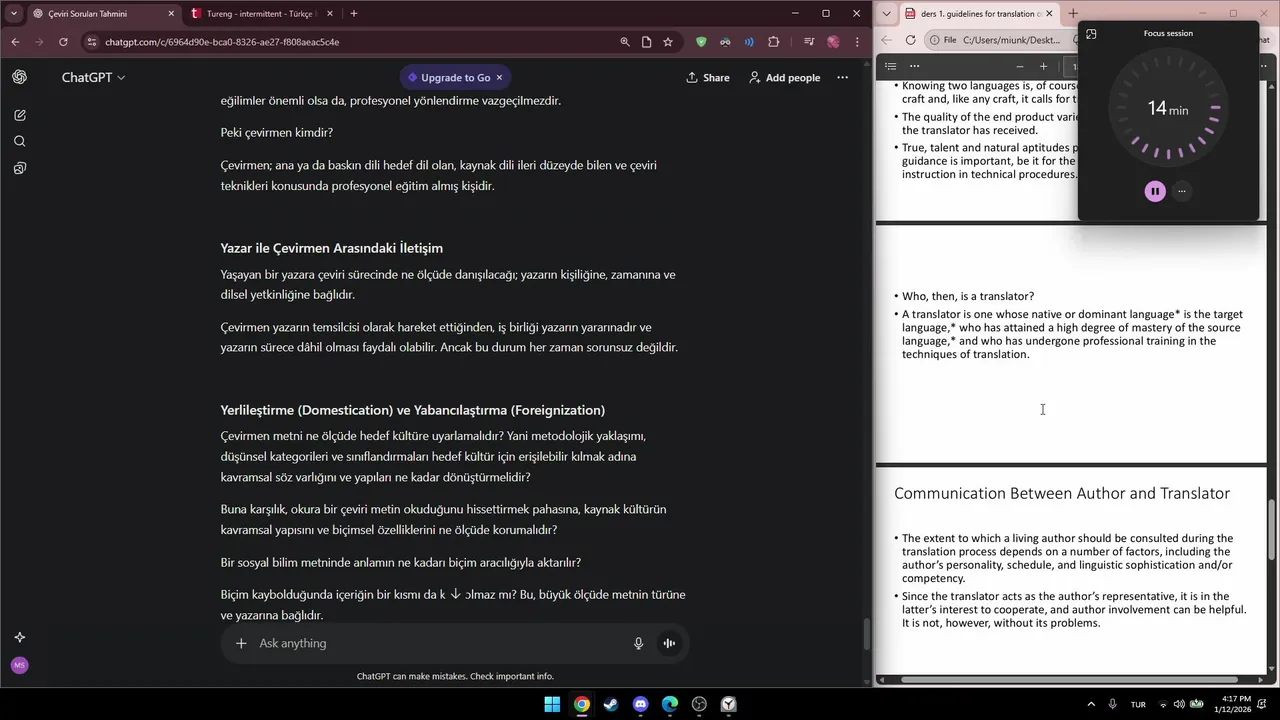The height and width of the screenshot is (720, 1280).
Task: Click the page icon in Chrome address bar
Action: (646, 42)
